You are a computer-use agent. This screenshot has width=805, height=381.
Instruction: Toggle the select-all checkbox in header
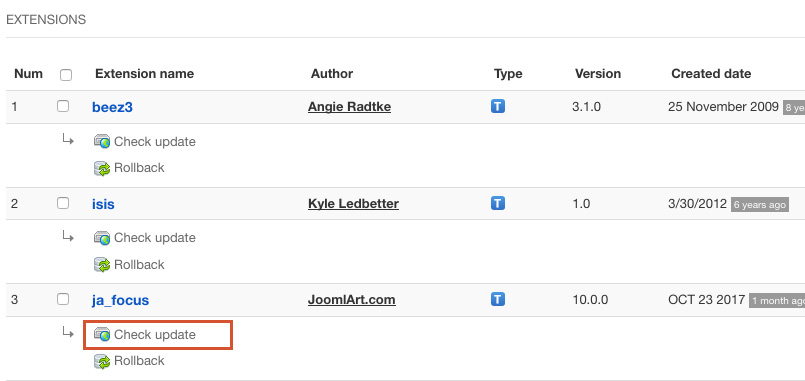pyautogui.click(x=66, y=75)
